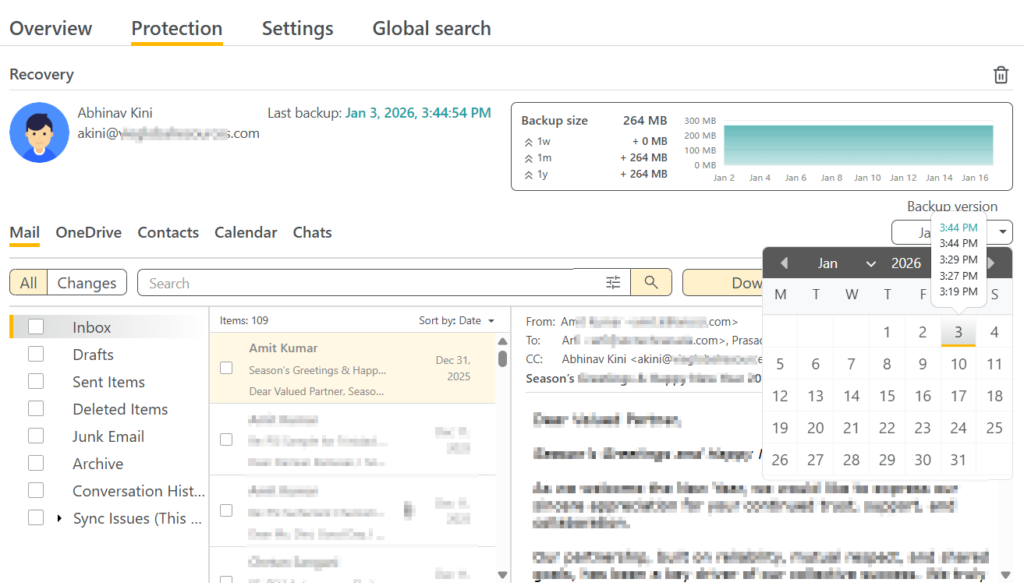
Task: Open search filter options icon
Action: pyautogui.click(x=613, y=283)
